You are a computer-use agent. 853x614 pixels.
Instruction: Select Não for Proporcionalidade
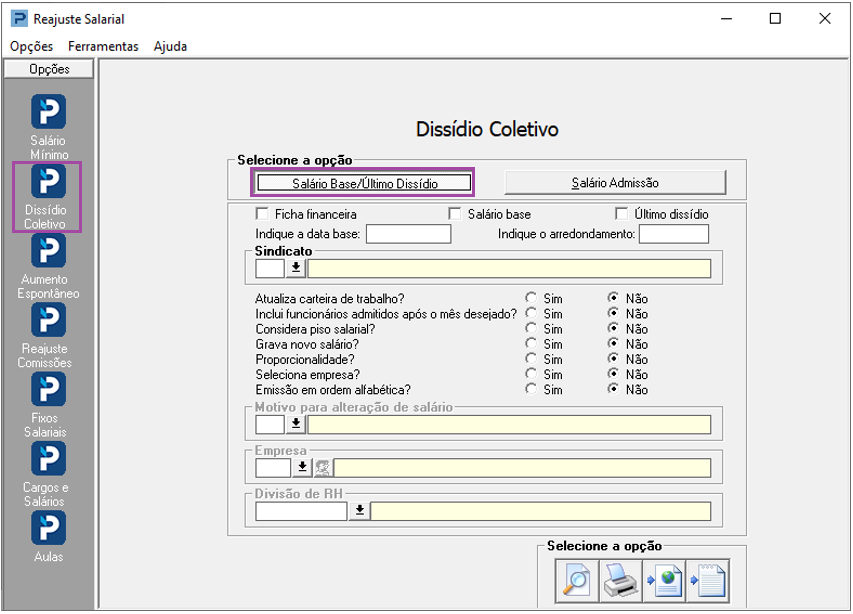(613, 359)
